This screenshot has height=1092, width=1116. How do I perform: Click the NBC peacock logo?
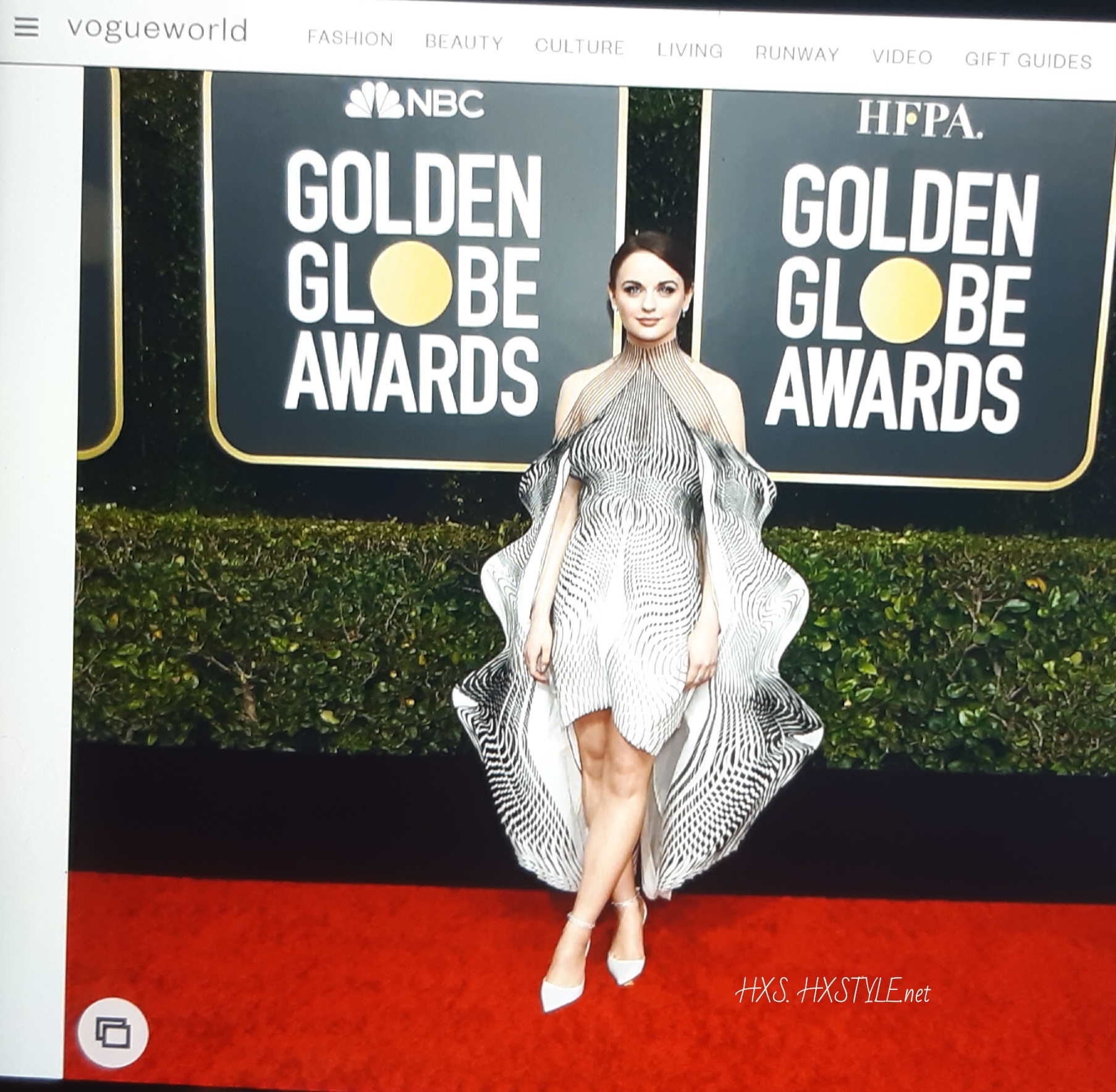373,103
